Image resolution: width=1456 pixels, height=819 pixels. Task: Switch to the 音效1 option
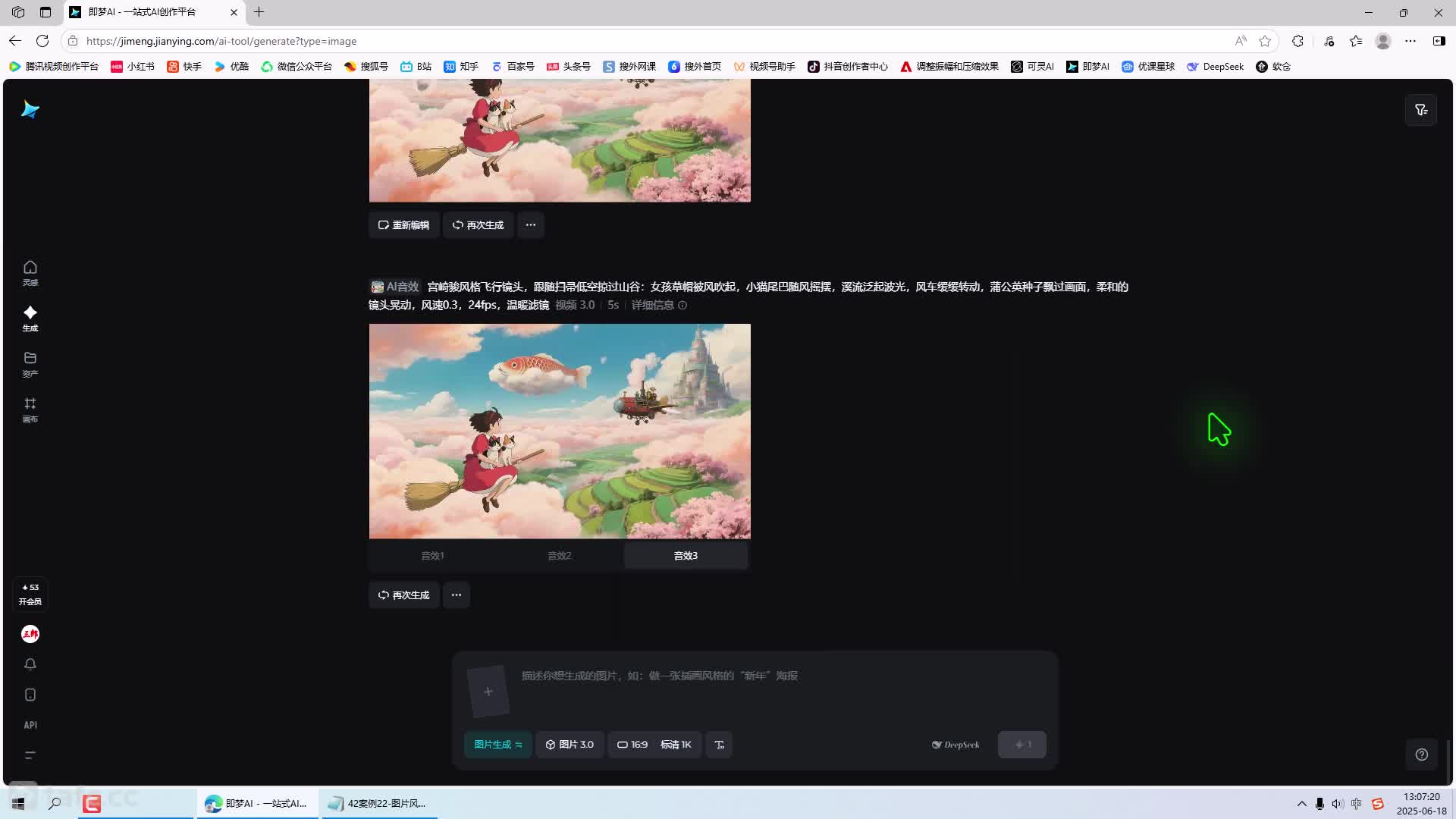pos(432,556)
